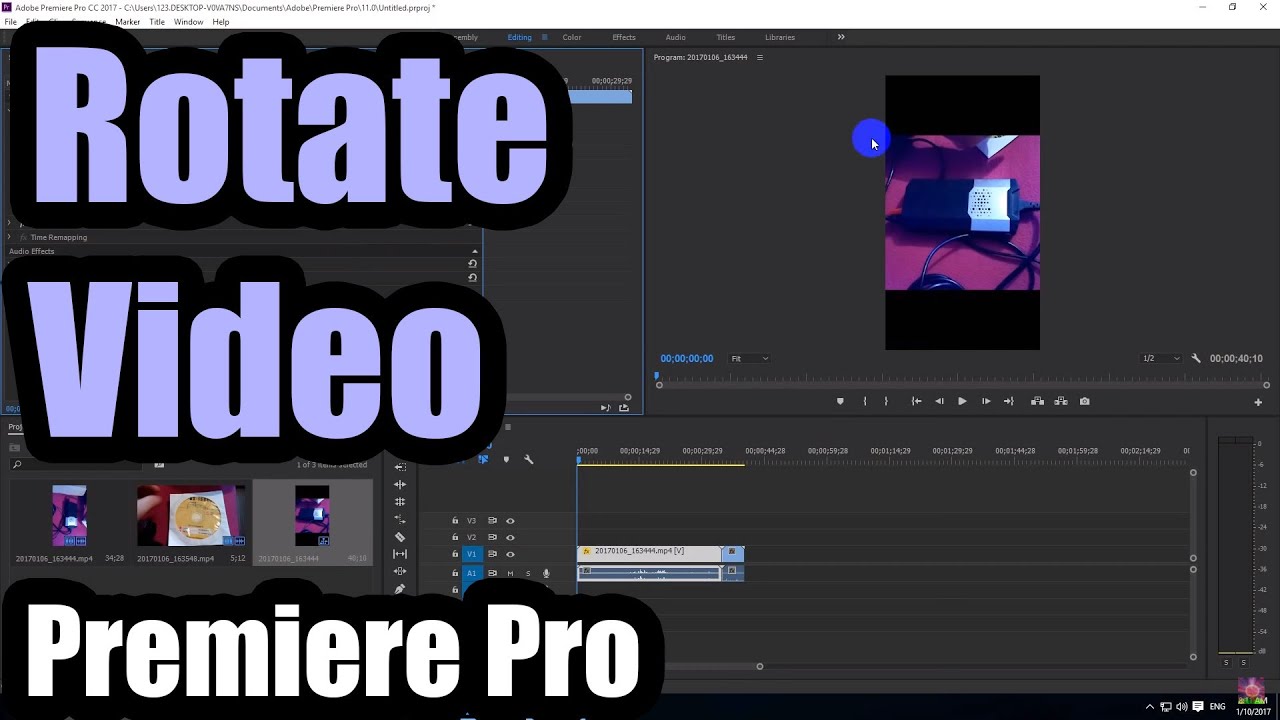Select the 20170106_163444.mp4 clip thumbnail
1280x720 pixels.
pyautogui.click(x=70, y=516)
